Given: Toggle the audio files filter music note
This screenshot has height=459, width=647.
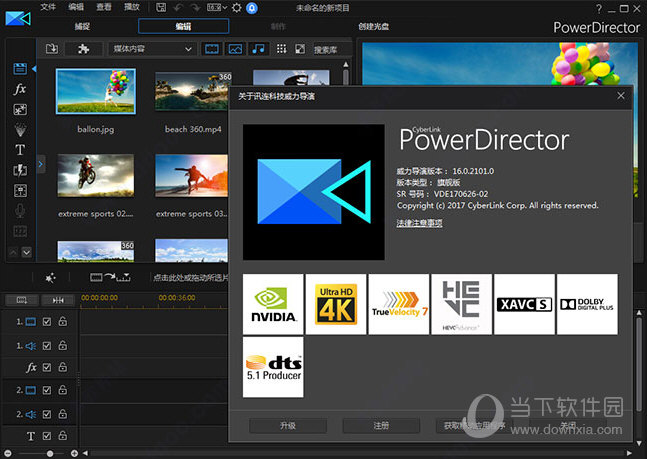Looking at the screenshot, I should [259, 48].
